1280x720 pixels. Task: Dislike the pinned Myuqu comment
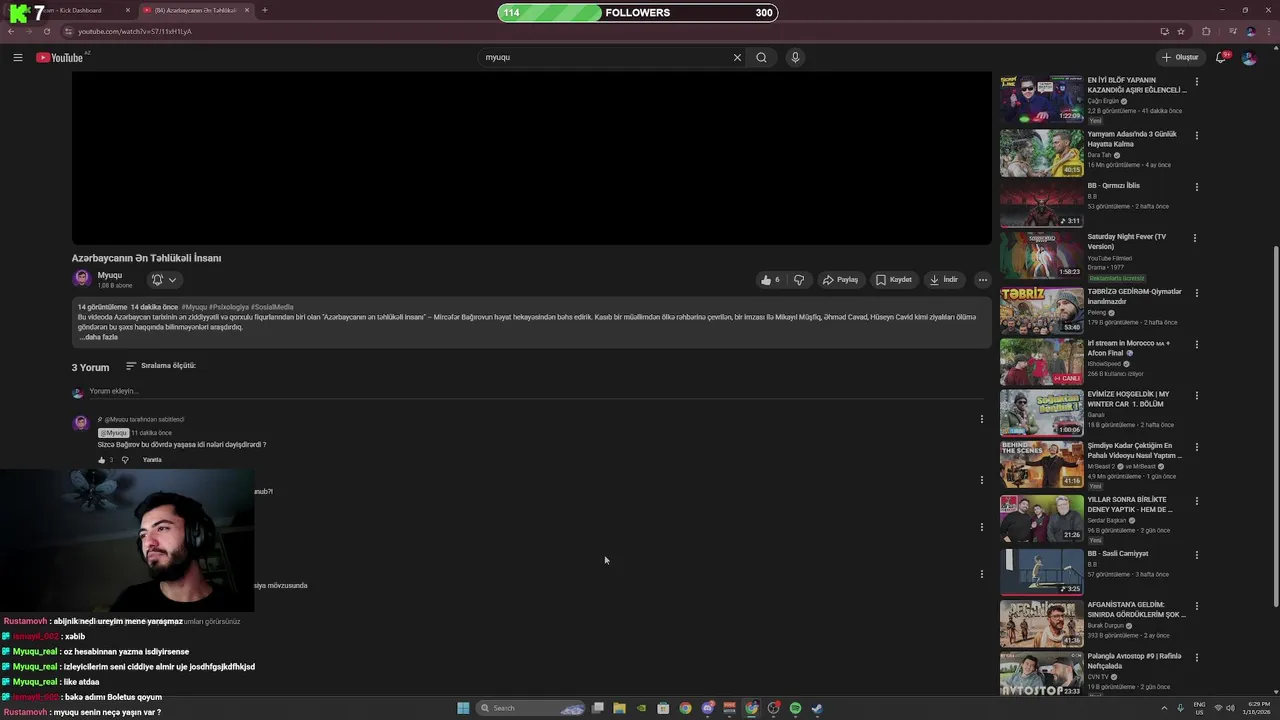pos(125,460)
